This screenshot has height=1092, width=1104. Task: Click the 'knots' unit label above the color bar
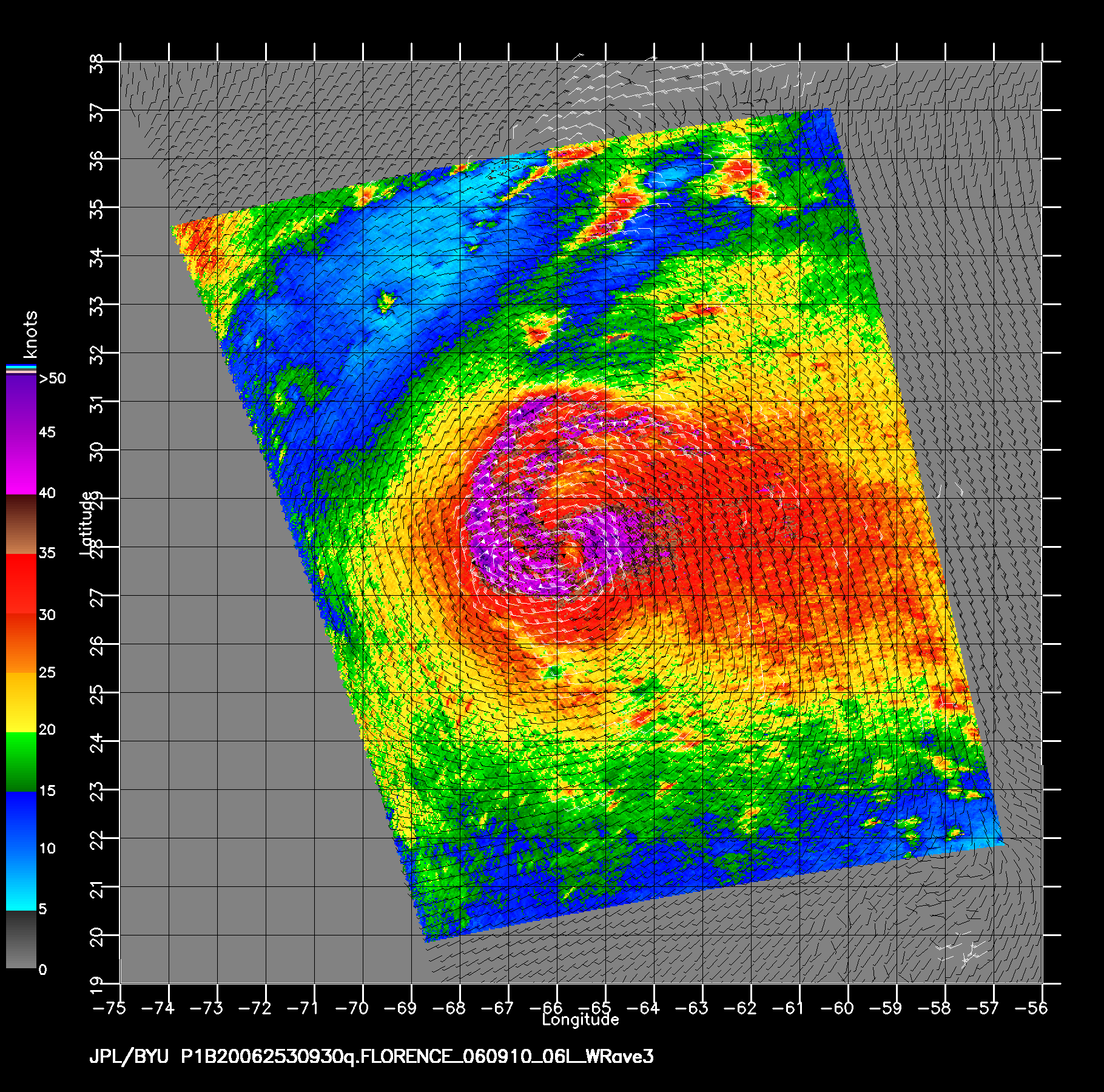point(30,335)
